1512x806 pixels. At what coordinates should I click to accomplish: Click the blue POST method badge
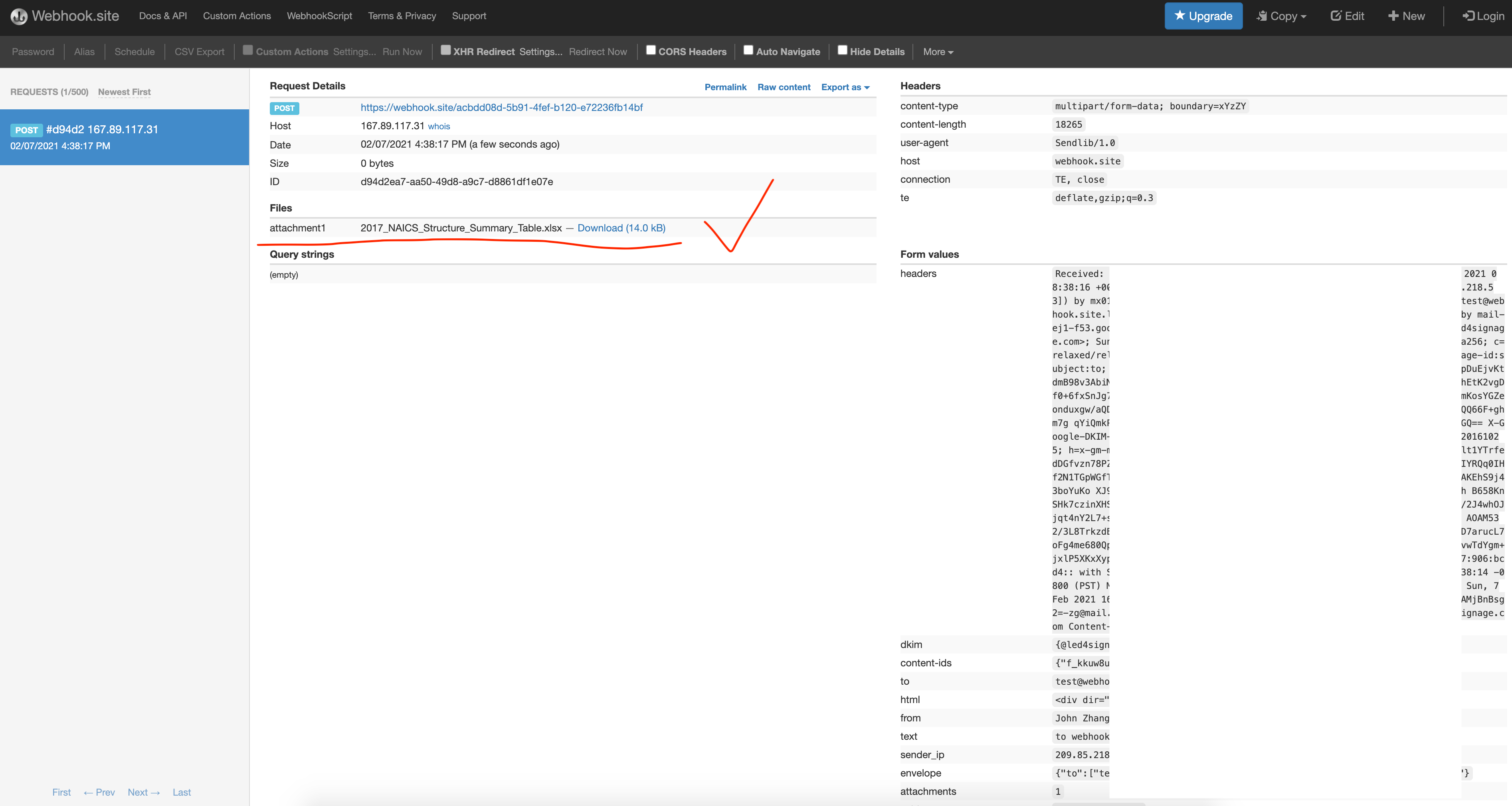click(284, 108)
